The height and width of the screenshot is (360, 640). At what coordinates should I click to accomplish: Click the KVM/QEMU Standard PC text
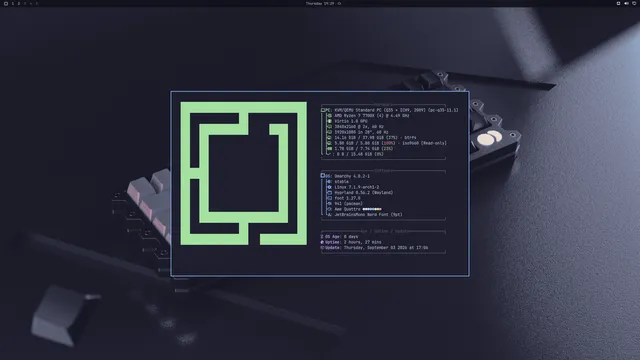click(396, 110)
